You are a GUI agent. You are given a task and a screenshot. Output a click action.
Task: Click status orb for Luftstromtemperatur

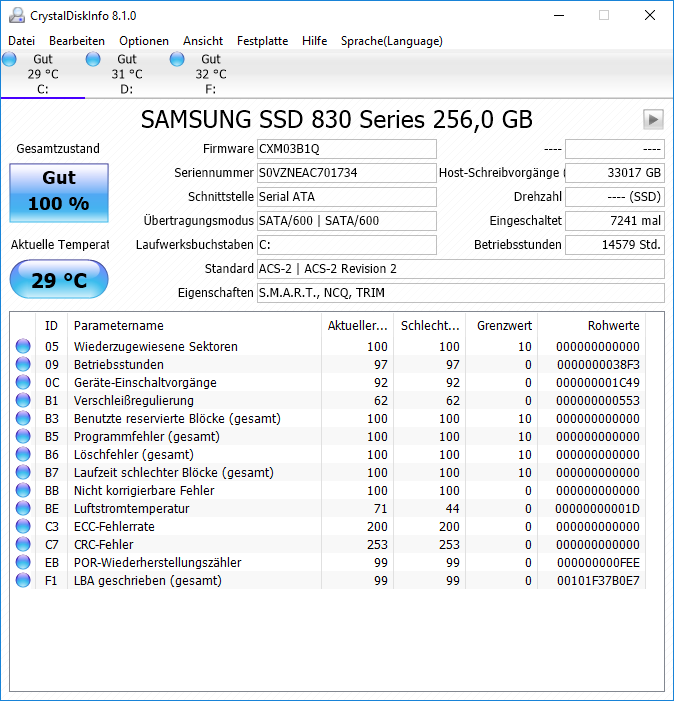click(x=23, y=508)
